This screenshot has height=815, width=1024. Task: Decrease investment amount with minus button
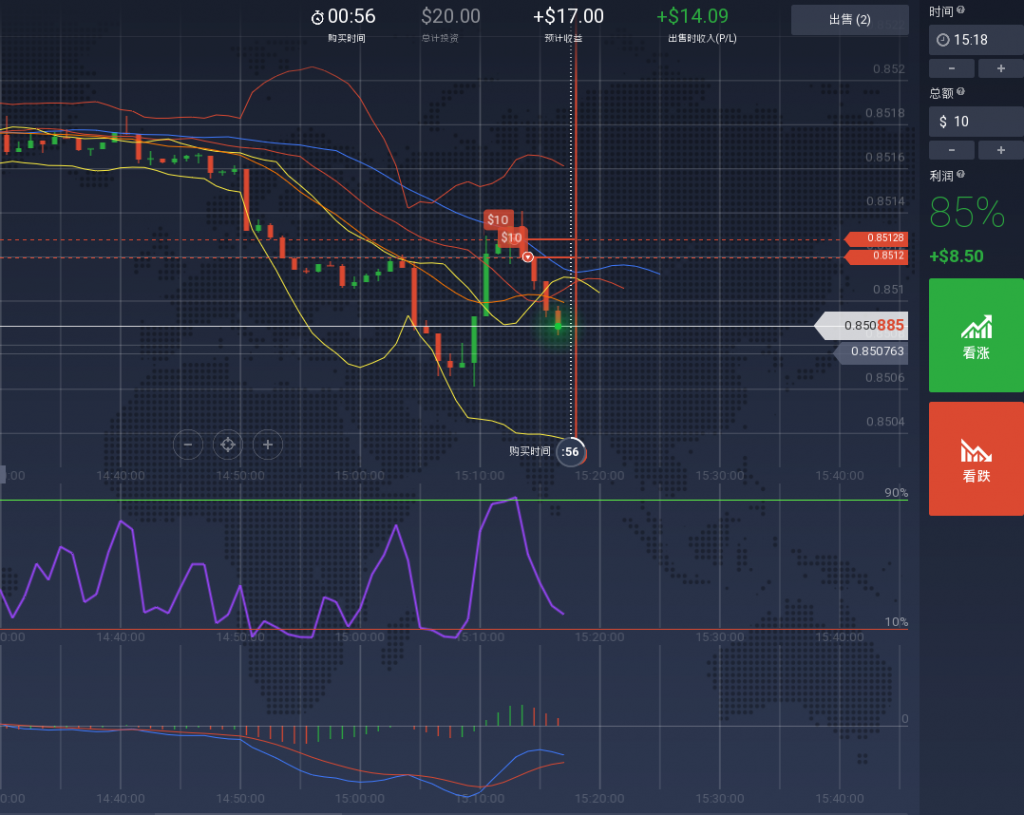coord(953,149)
